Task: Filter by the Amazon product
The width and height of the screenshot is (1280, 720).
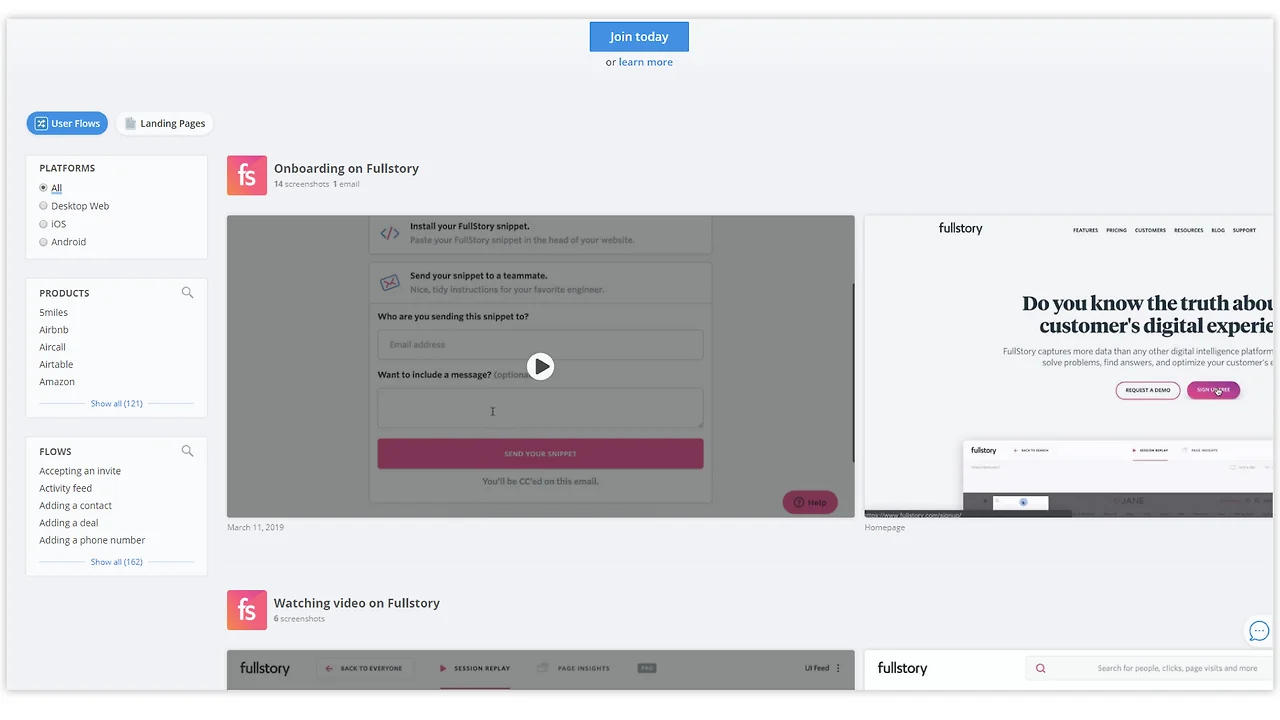Action: tap(57, 382)
